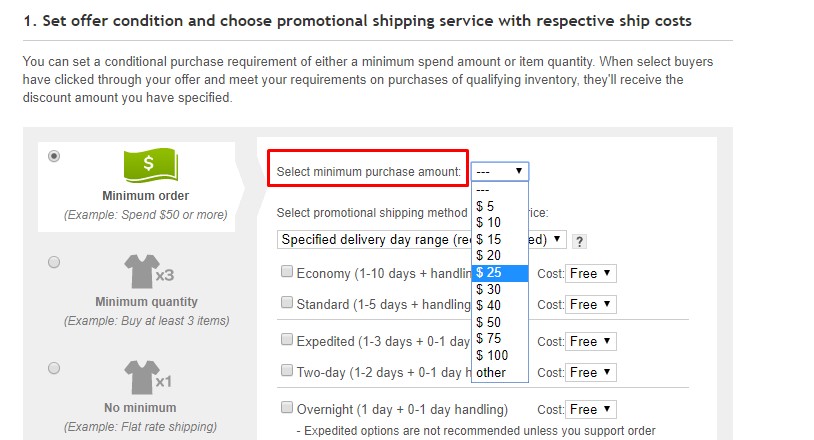
Task: Select the Minimum order radio button
Action: 54,155
